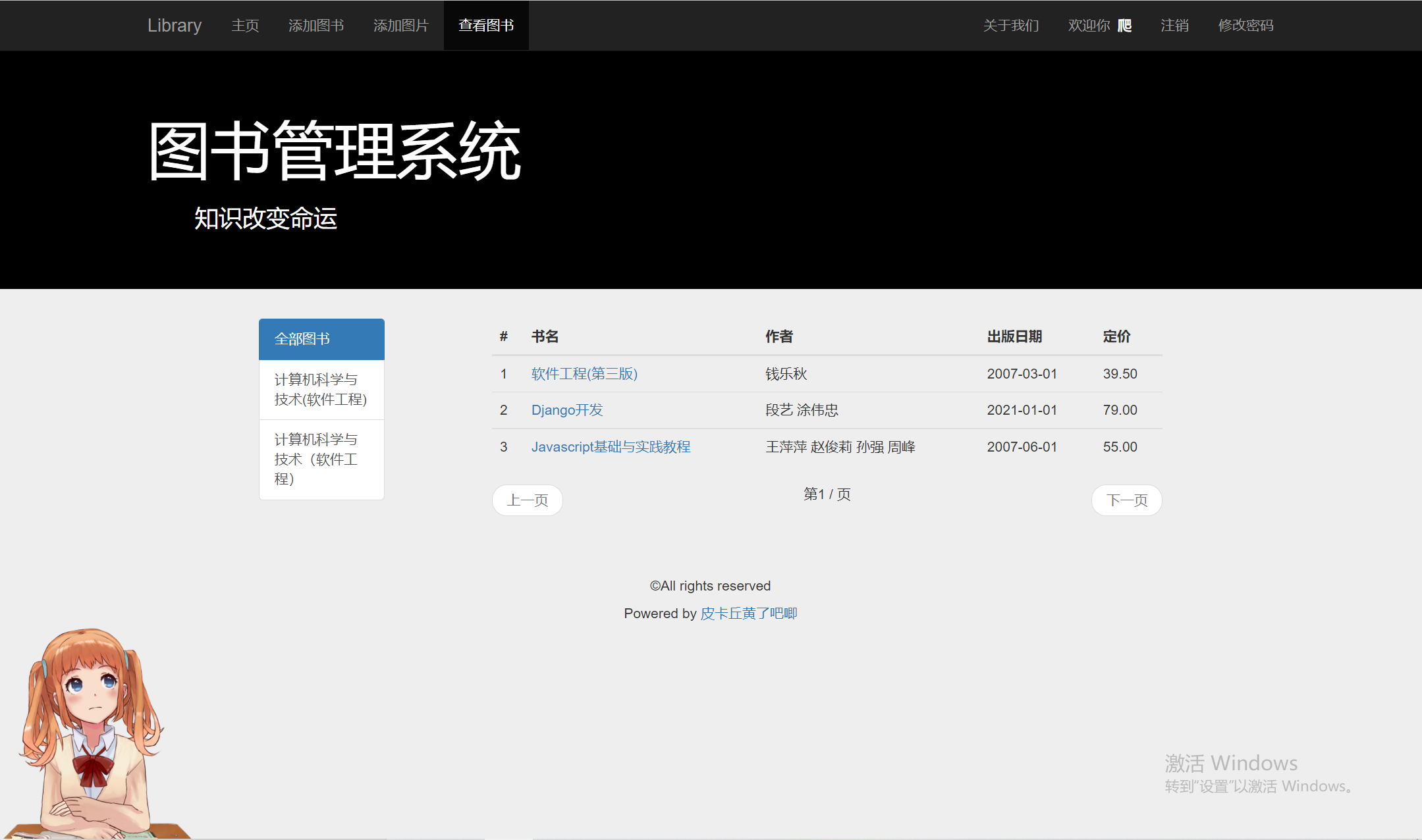This screenshot has width=1422, height=840.
Task: Select the 查看图书 tab
Action: coord(486,26)
